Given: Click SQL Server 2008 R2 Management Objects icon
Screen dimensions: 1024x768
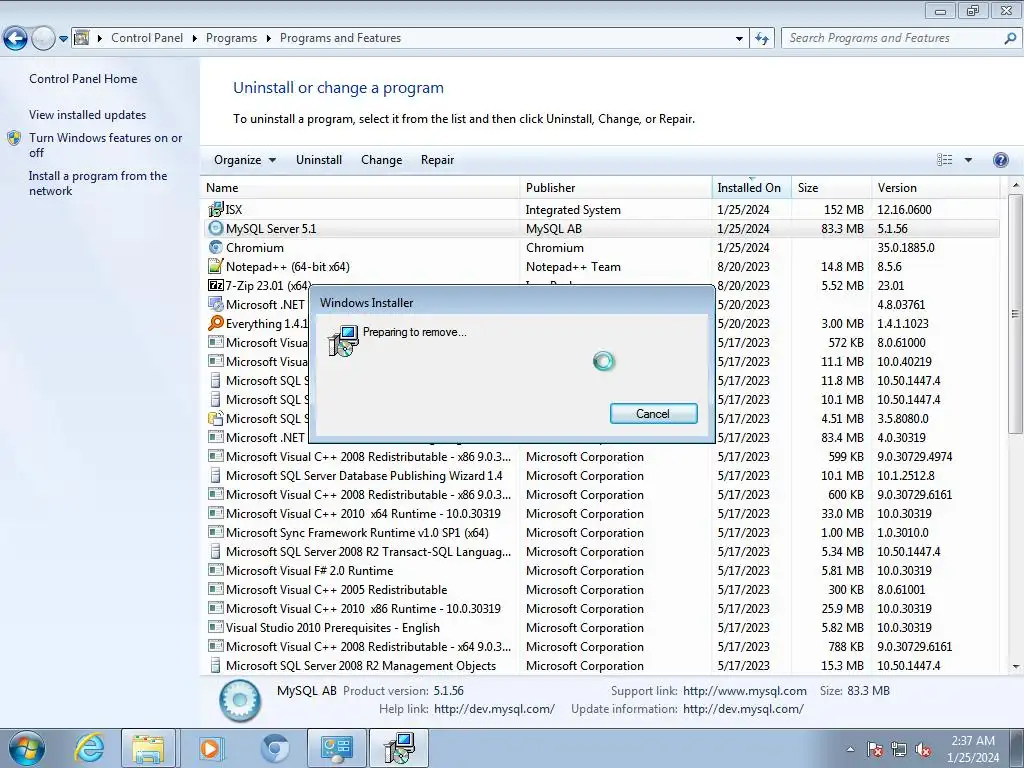Looking at the screenshot, I should tap(216, 665).
